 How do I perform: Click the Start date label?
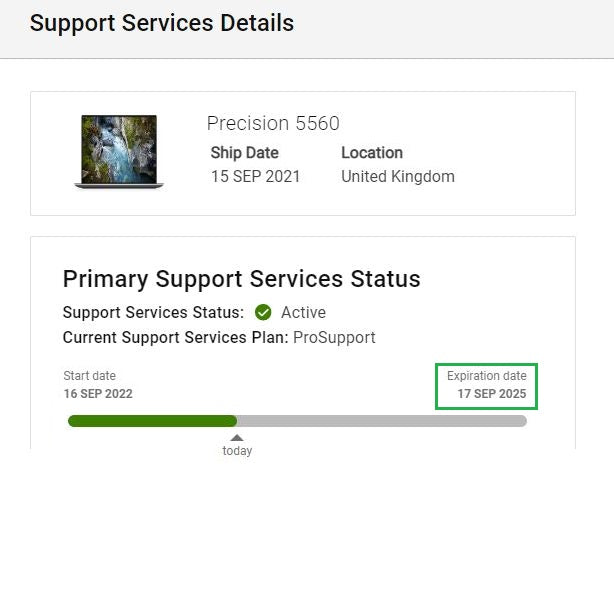tap(89, 376)
